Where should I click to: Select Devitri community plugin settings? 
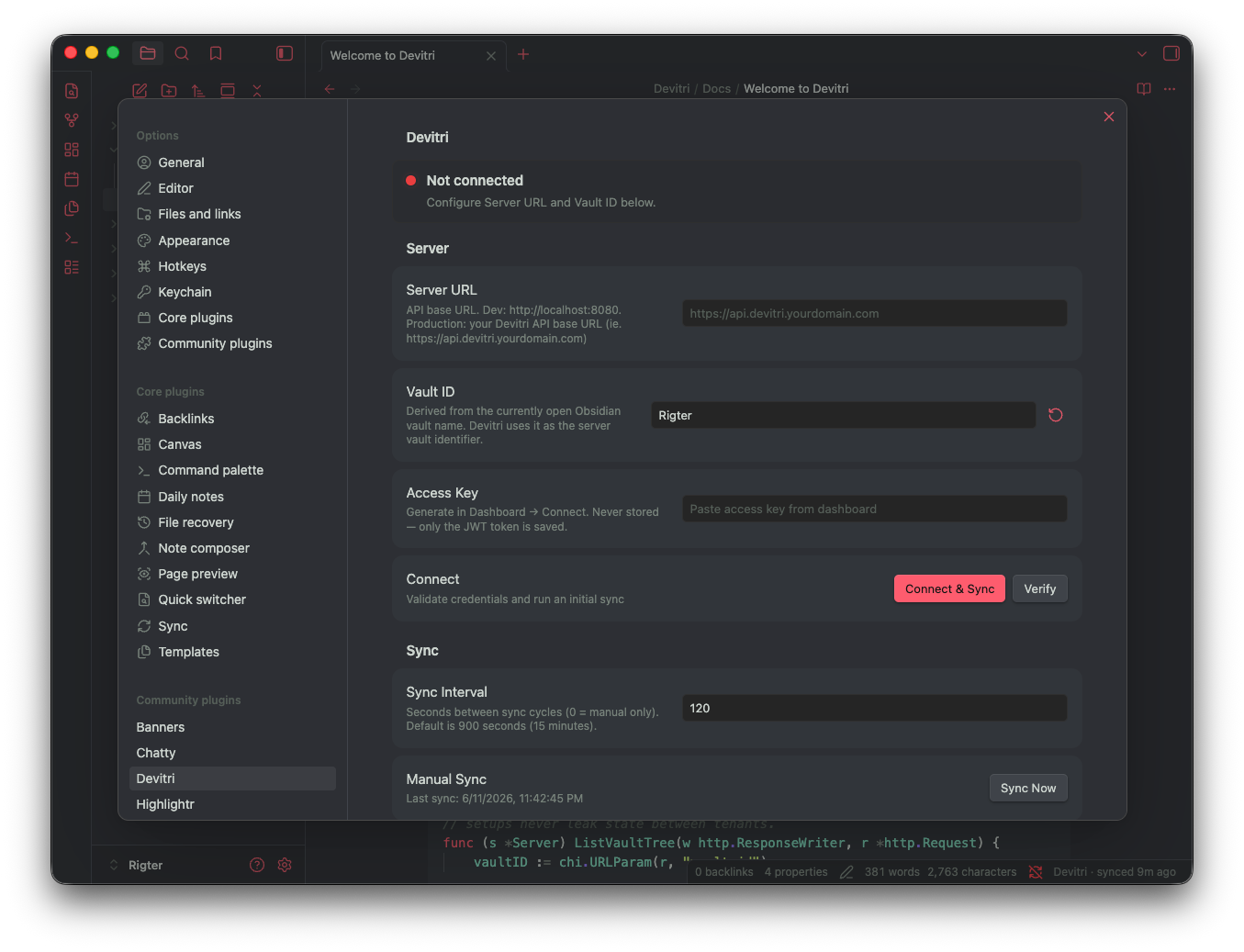coord(232,778)
